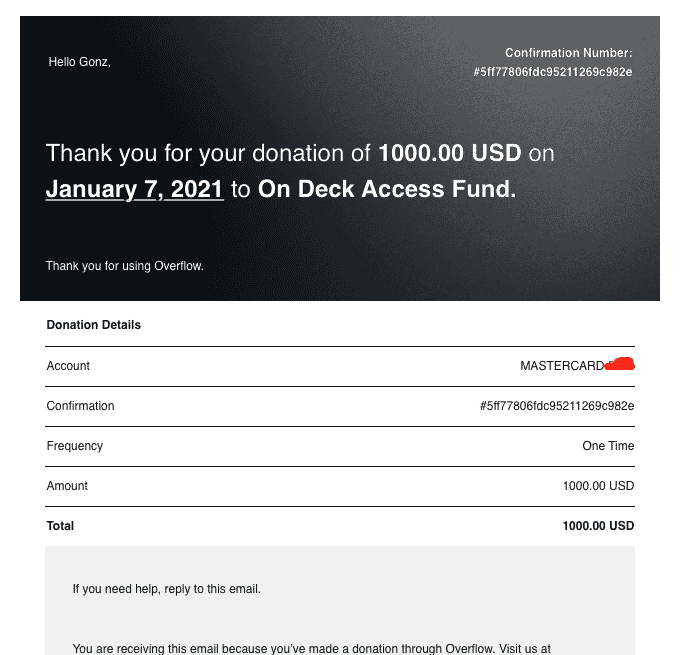The height and width of the screenshot is (655, 681).
Task: Click the red redaction mark beside MASTERCARD
Action: (x=620, y=364)
